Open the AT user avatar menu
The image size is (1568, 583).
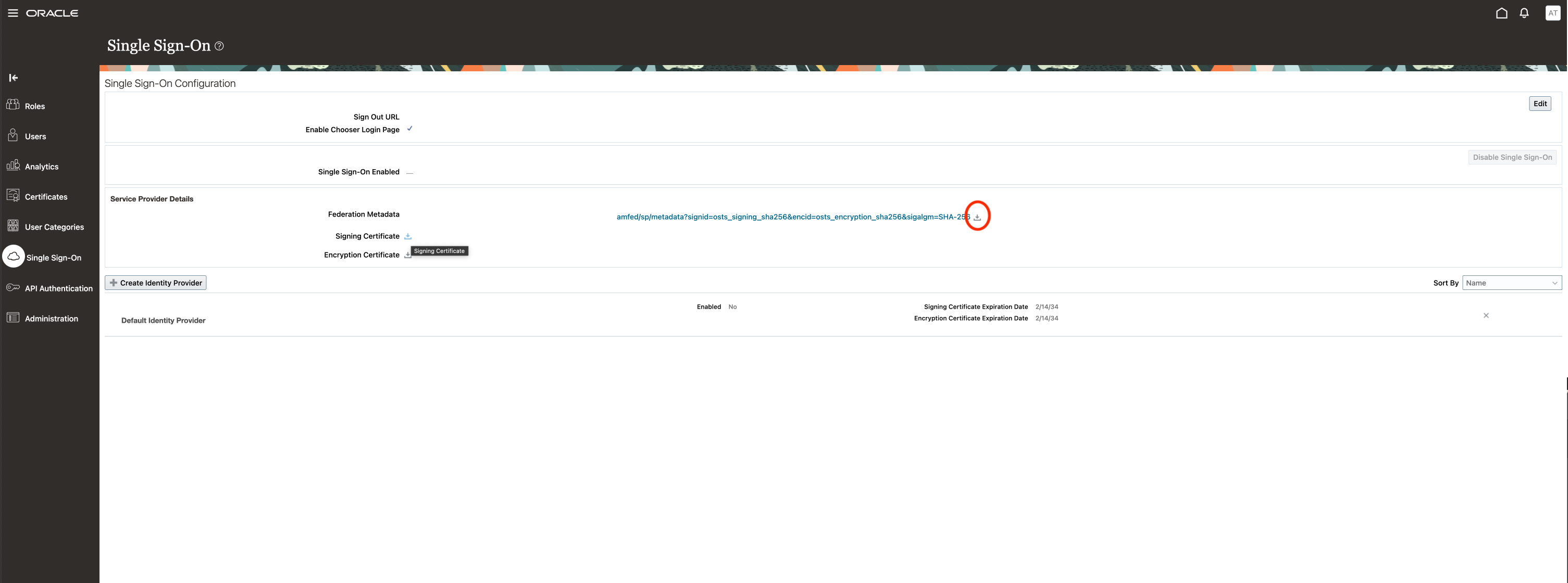click(1552, 13)
